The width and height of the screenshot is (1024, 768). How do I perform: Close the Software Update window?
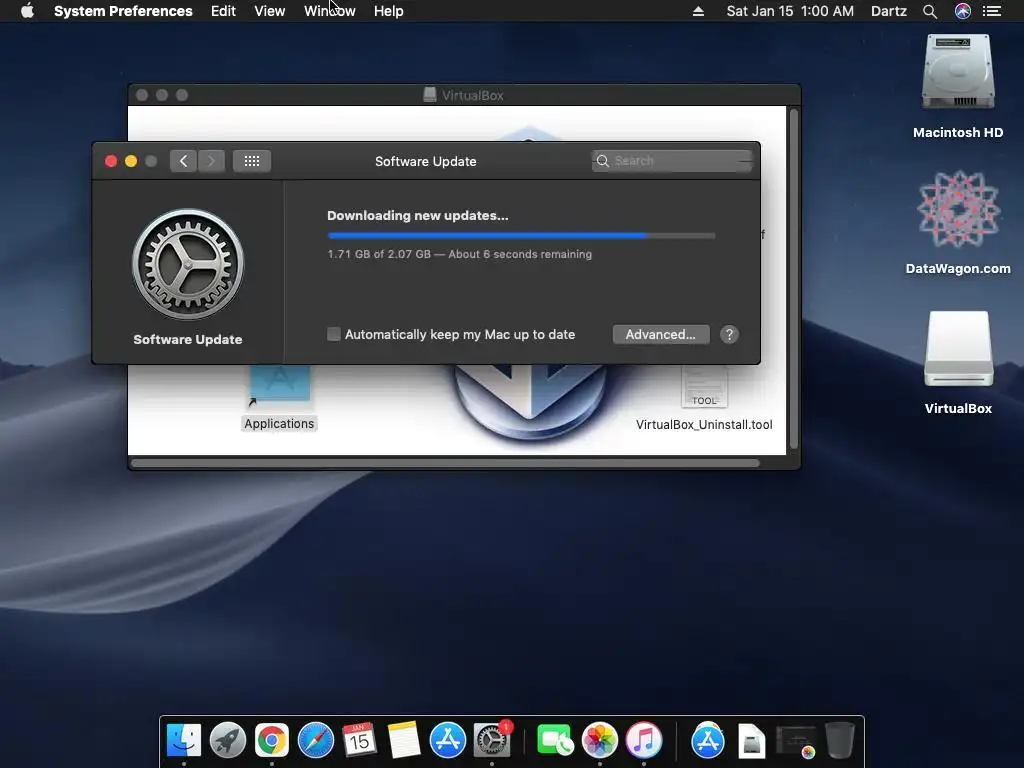(111, 161)
